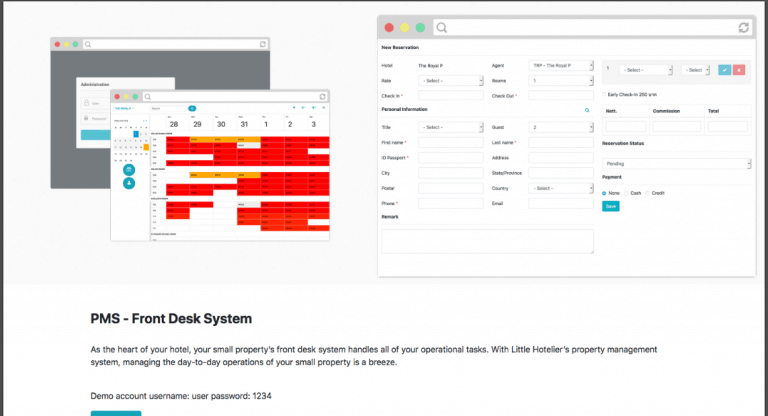Click the City input field
The width and height of the screenshot is (768, 416).
[x=451, y=173]
